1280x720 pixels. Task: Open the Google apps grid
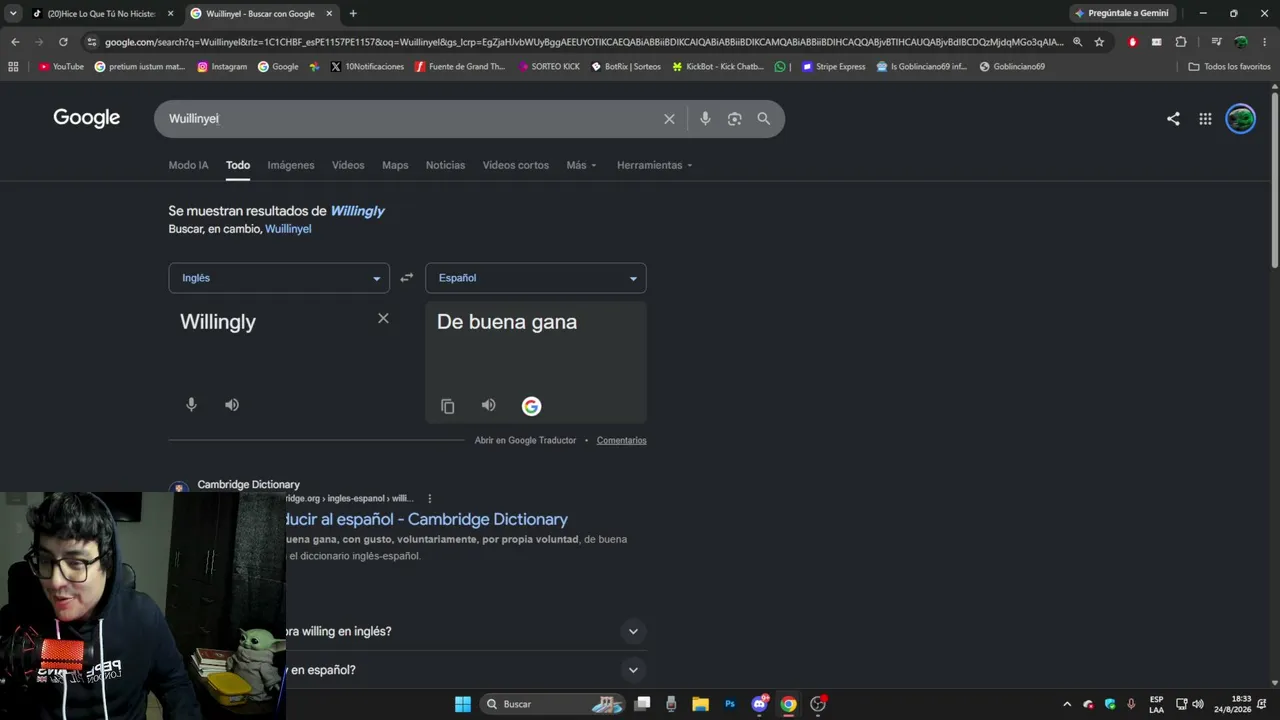click(x=1205, y=119)
